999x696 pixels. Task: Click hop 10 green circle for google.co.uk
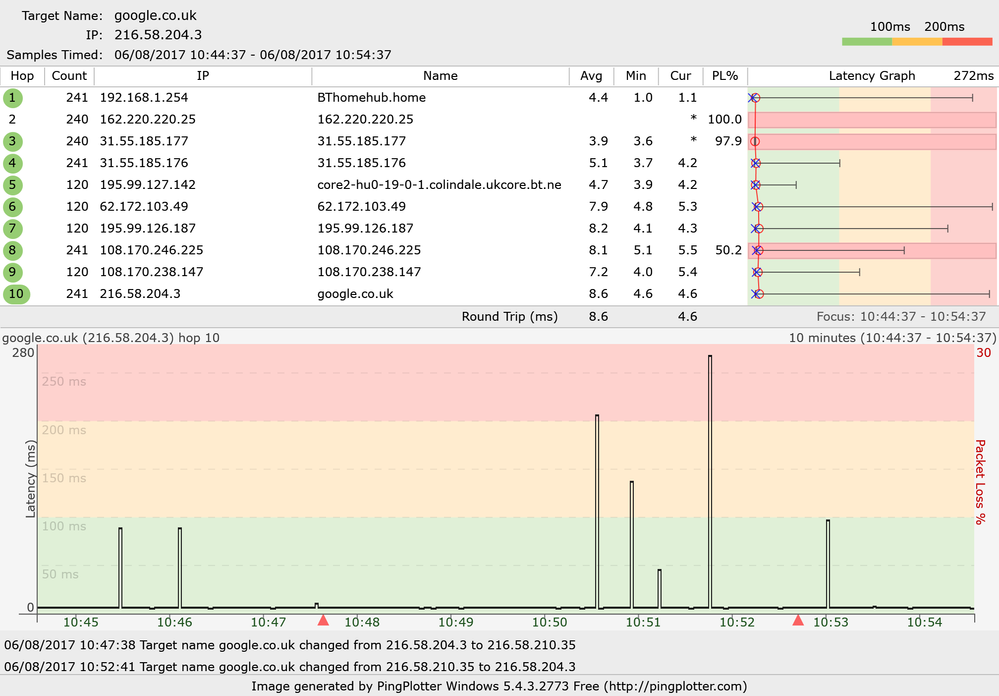click(x=16, y=294)
